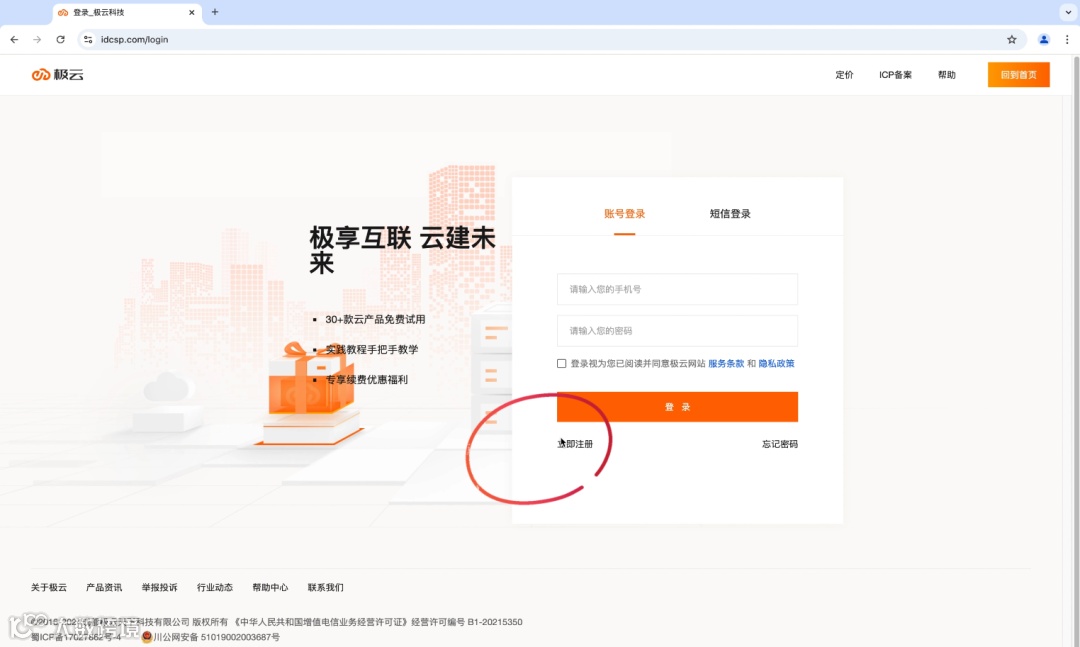Open site information icon in address bar
The height and width of the screenshot is (647, 1080).
pyautogui.click(x=87, y=39)
